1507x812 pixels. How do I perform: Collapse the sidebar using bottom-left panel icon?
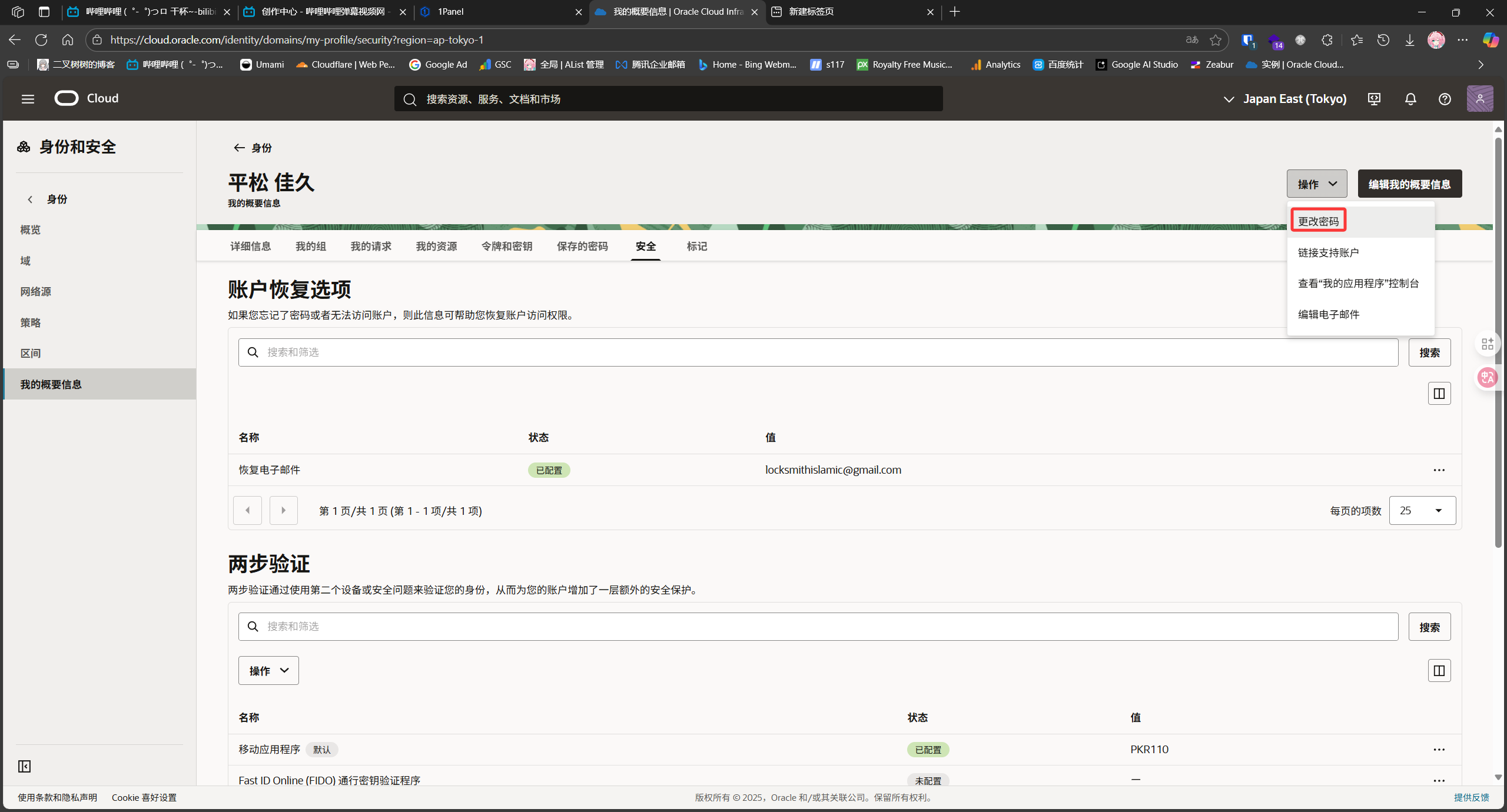[x=24, y=766]
